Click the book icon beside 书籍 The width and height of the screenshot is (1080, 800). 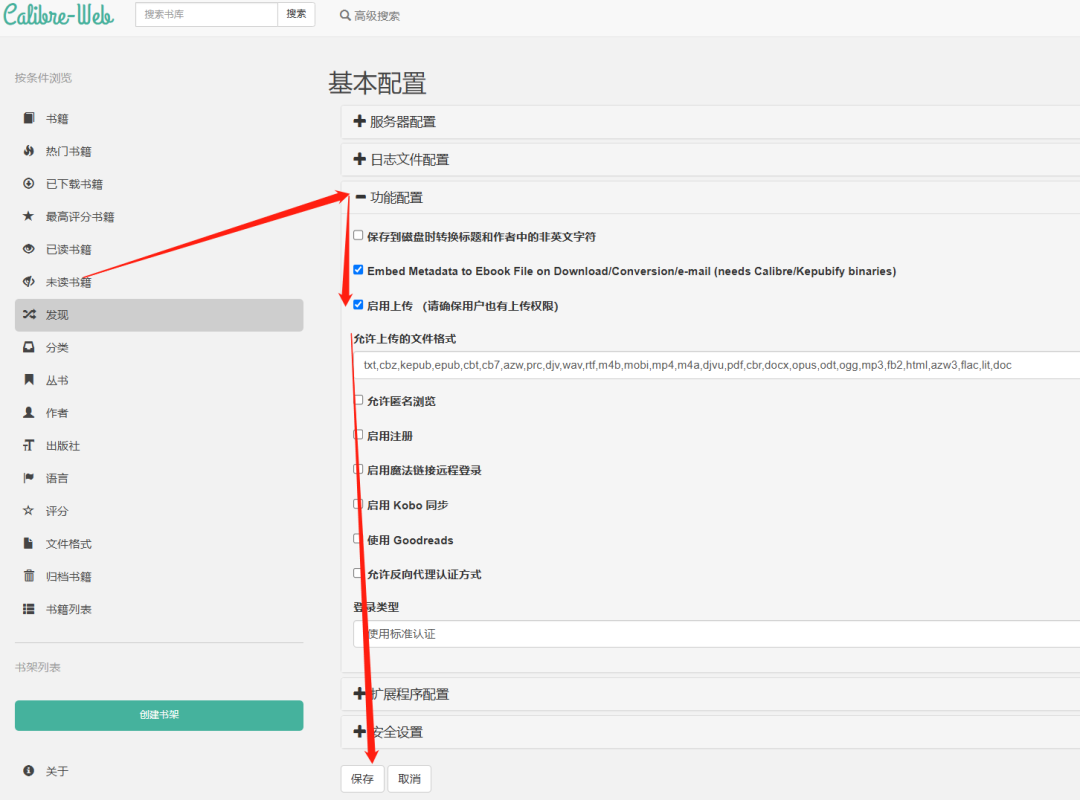pyautogui.click(x=28, y=119)
